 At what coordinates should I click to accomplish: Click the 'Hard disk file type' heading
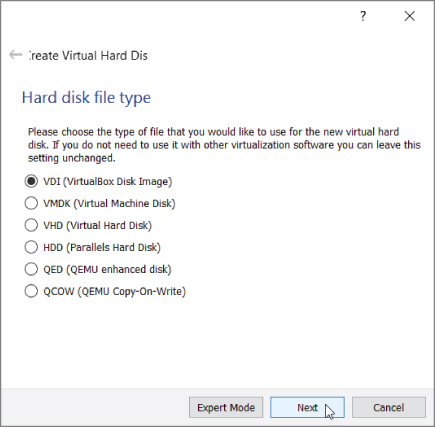(86, 98)
